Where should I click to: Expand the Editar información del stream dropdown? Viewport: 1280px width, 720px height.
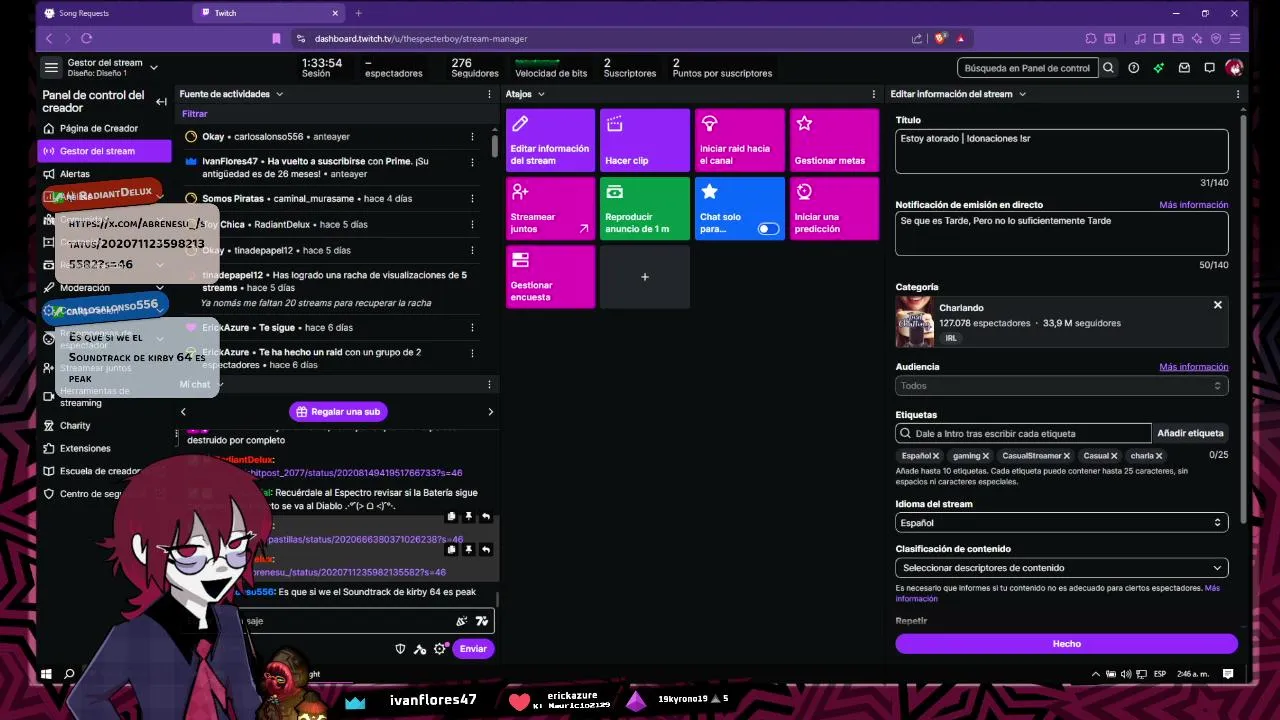[x=1021, y=94]
